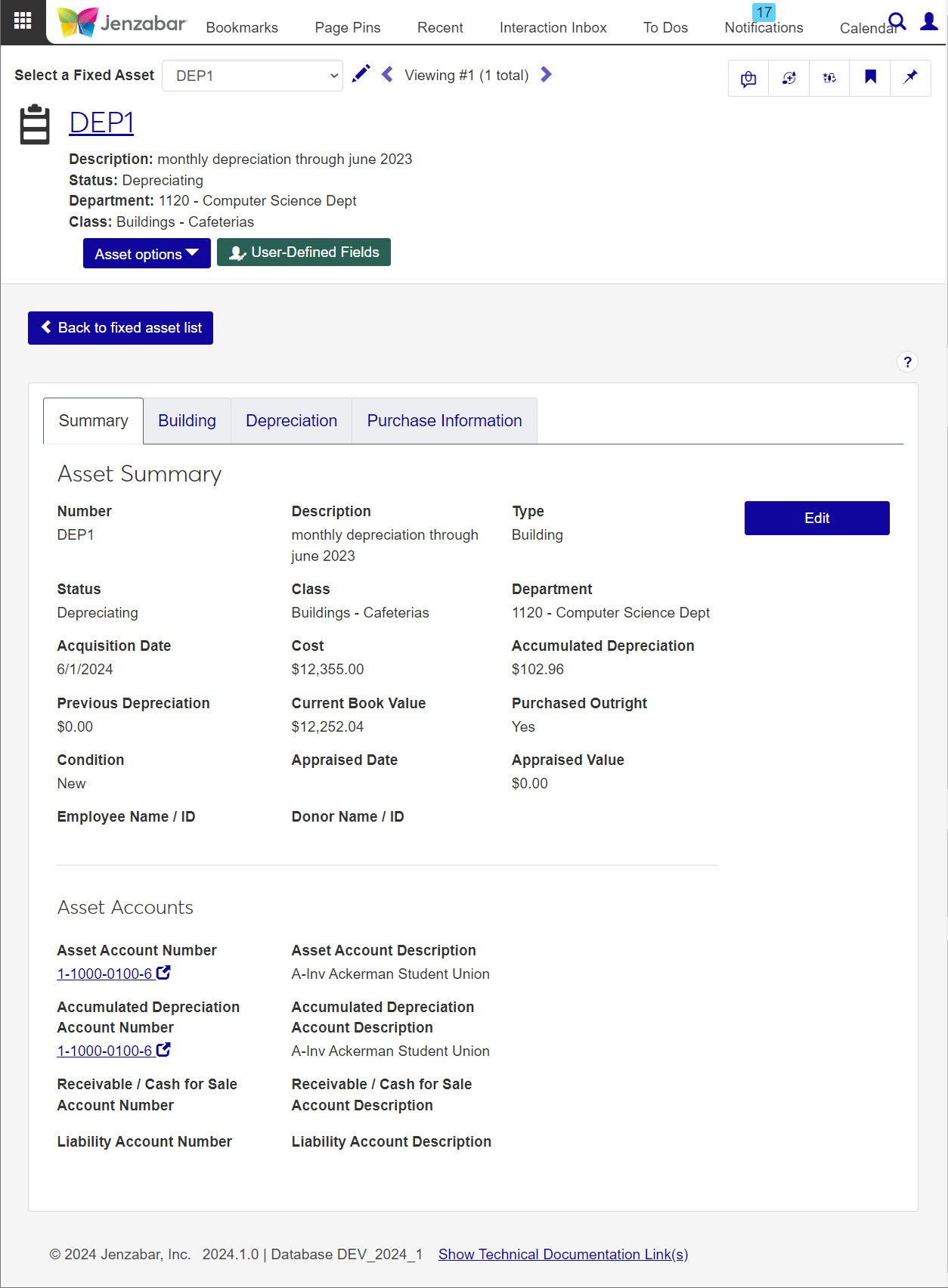Click the bookmark icon in toolbar

pyautogui.click(x=870, y=77)
